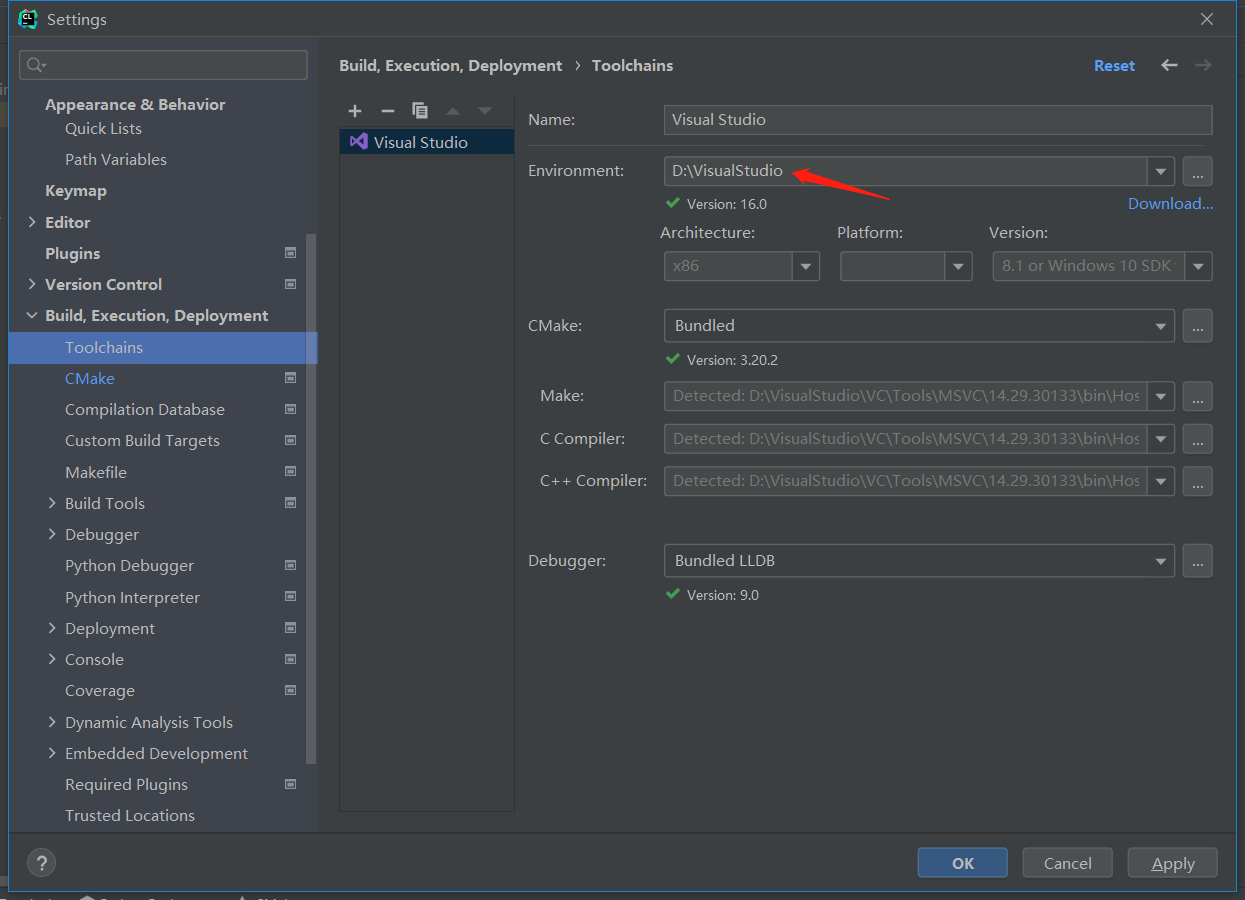Open the CMake Bundled dropdown
1245x900 pixels.
click(1160, 326)
